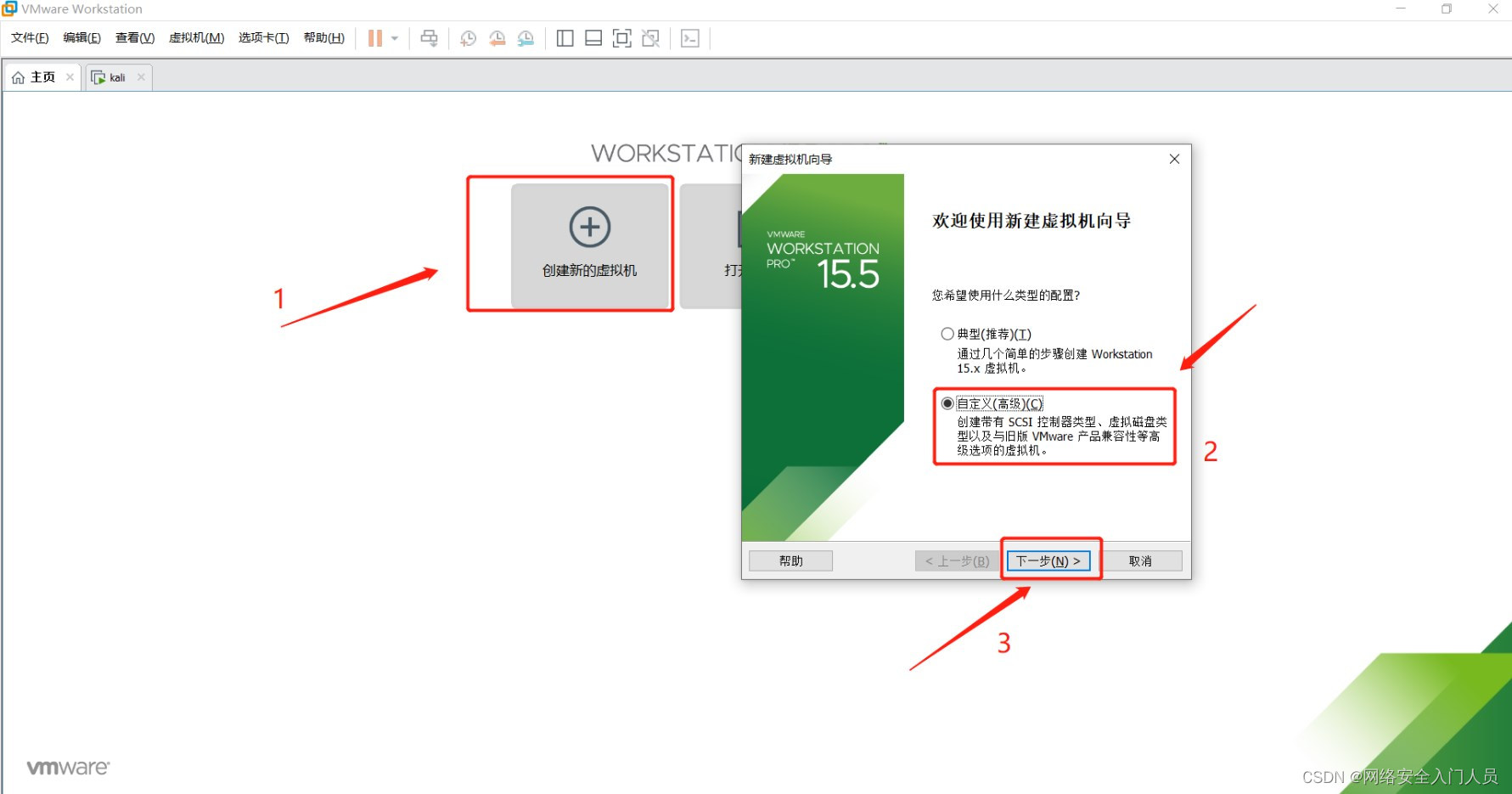Image resolution: width=1512 pixels, height=794 pixels.
Task: Click the 帮助 button in wizard
Action: [790, 561]
